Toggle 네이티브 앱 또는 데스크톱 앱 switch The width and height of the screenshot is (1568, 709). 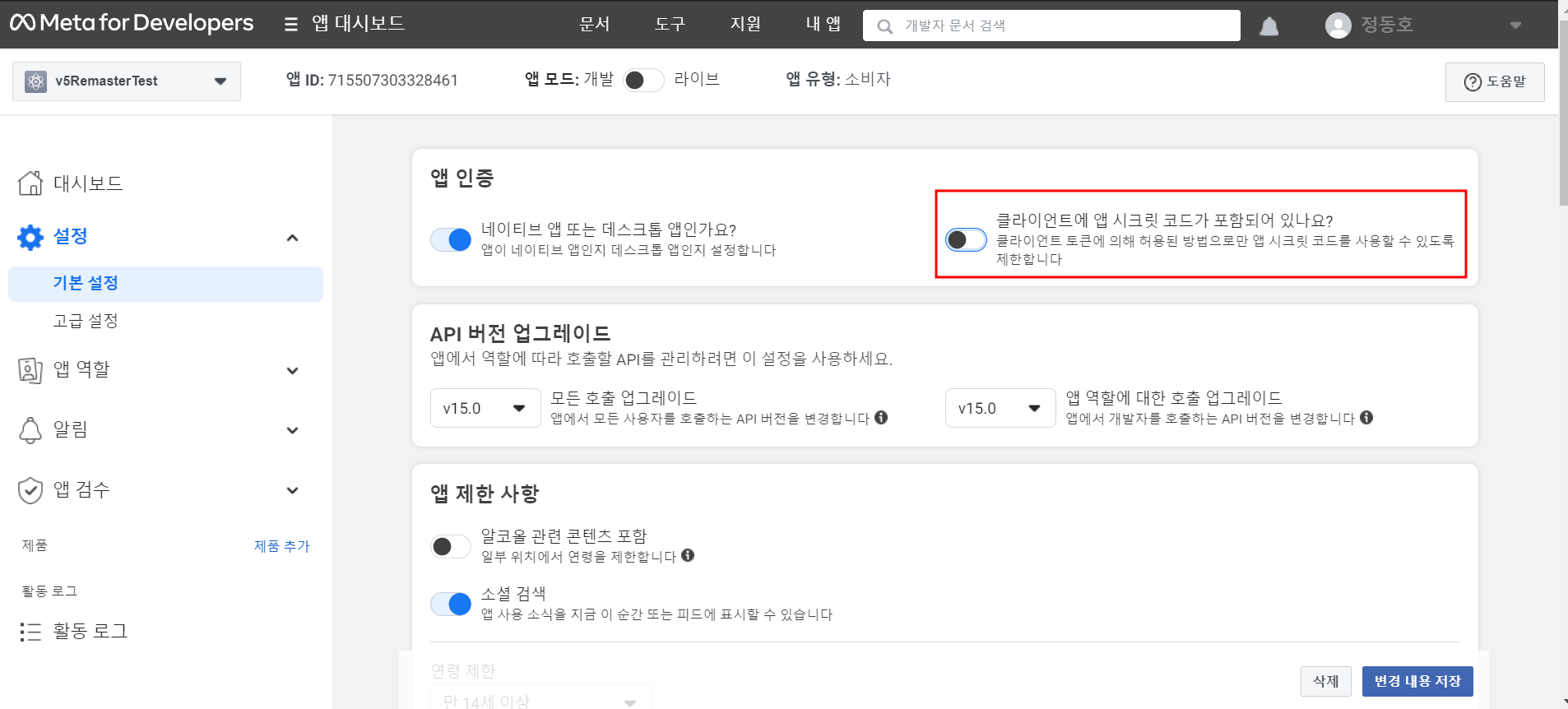tap(451, 239)
